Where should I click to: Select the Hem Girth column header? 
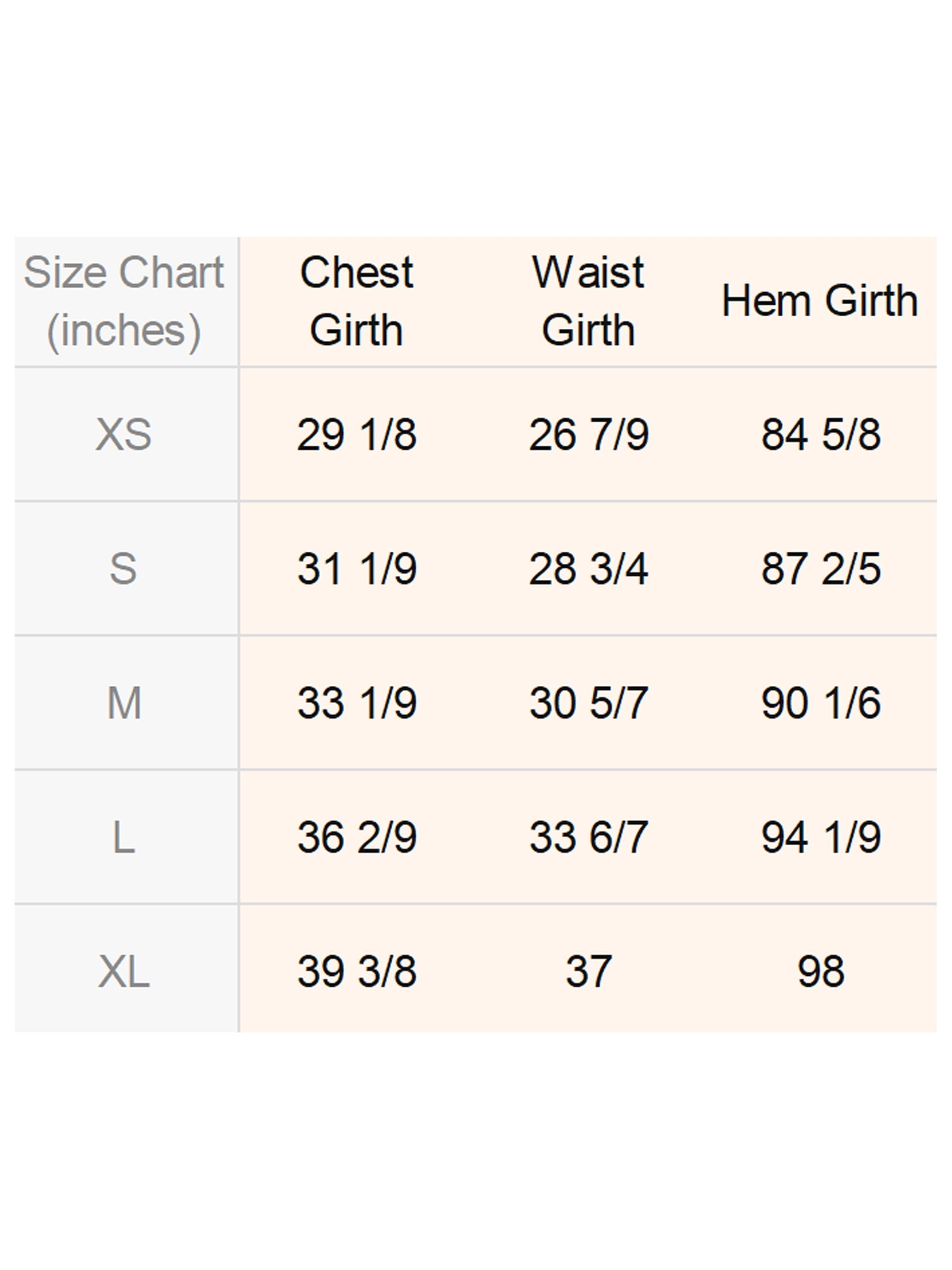(820, 301)
